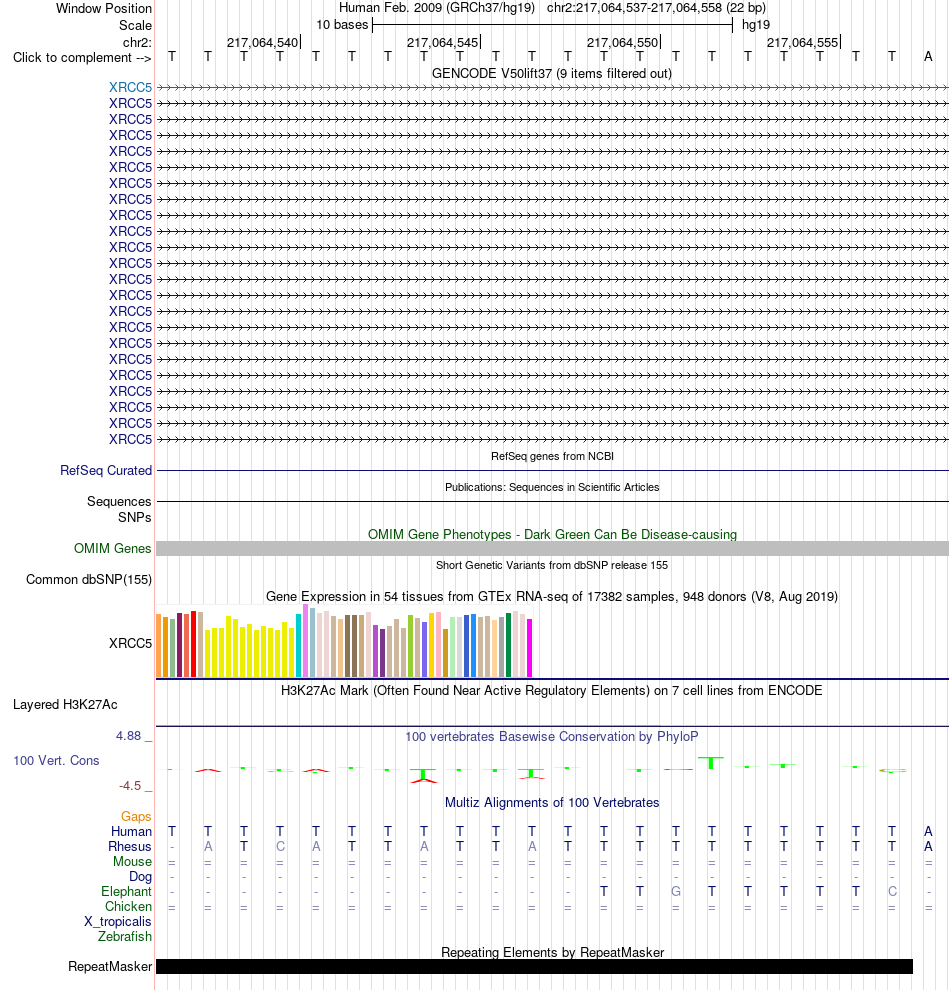The width and height of the screenshot is (950, 990).
Task: Click the gray OMIM Genes item bar
Action: 552,548
